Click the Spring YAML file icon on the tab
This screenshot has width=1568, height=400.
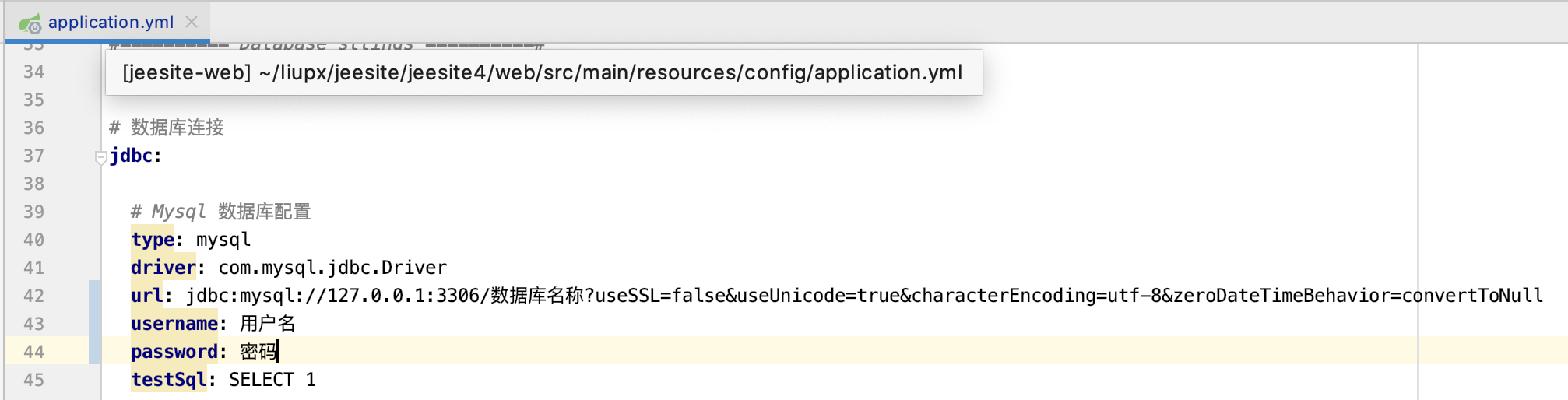30,23
